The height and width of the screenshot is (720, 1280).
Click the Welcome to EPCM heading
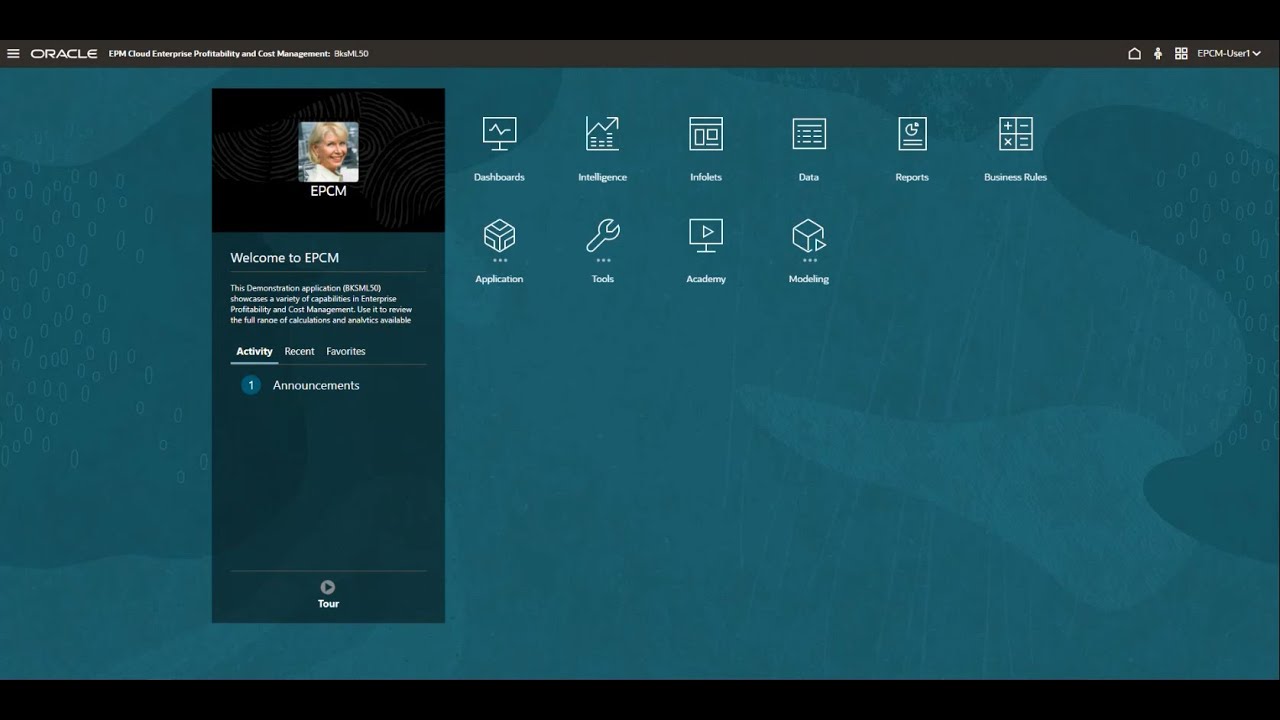pyautogui.click(x=285, y=258)
